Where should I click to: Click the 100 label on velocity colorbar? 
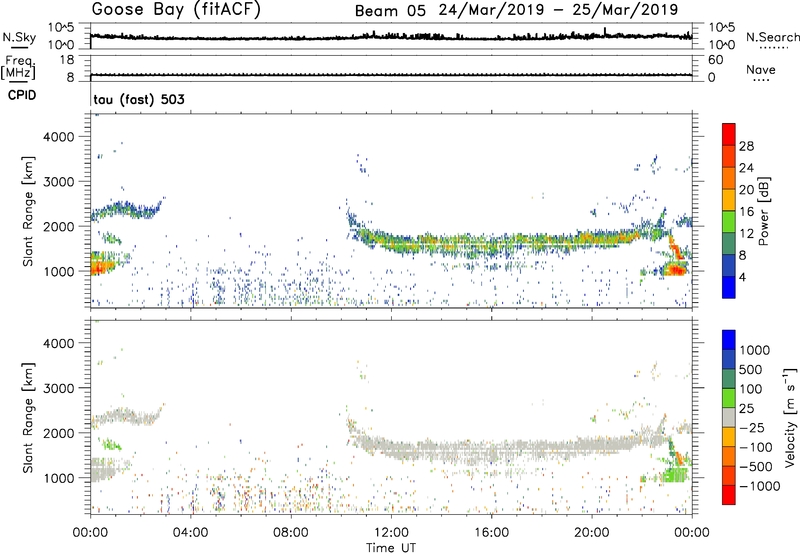pyautogui.click(x=752, y=389)
